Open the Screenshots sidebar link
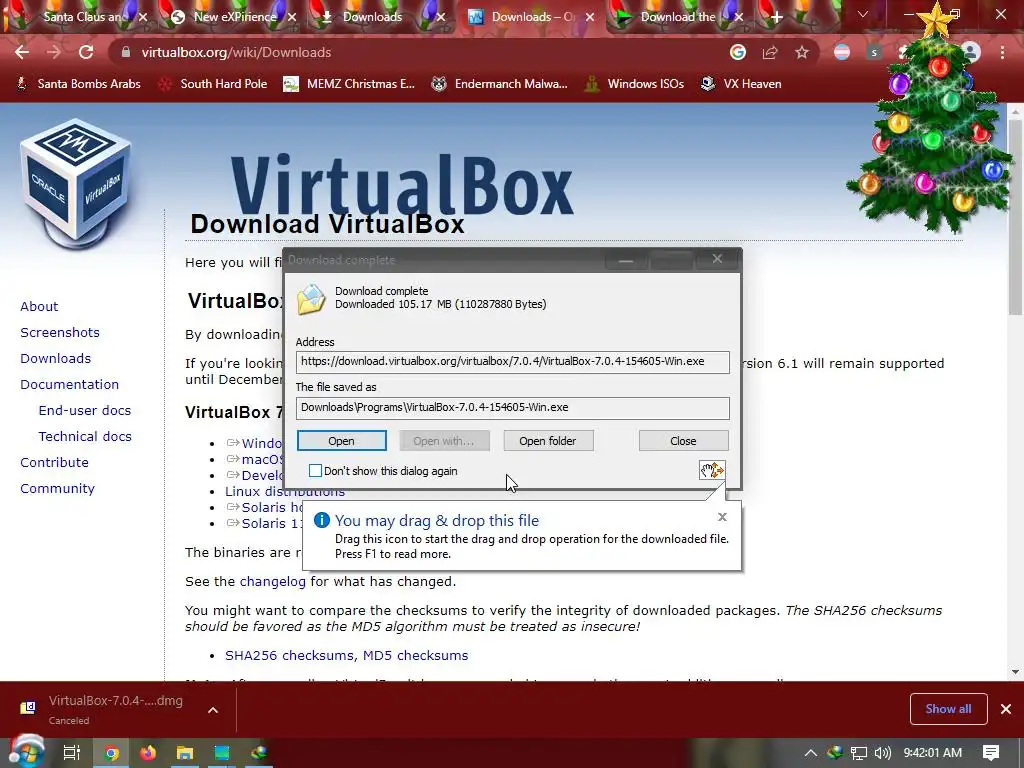Viewport: 1024px width, 768px height. (60, 332)
